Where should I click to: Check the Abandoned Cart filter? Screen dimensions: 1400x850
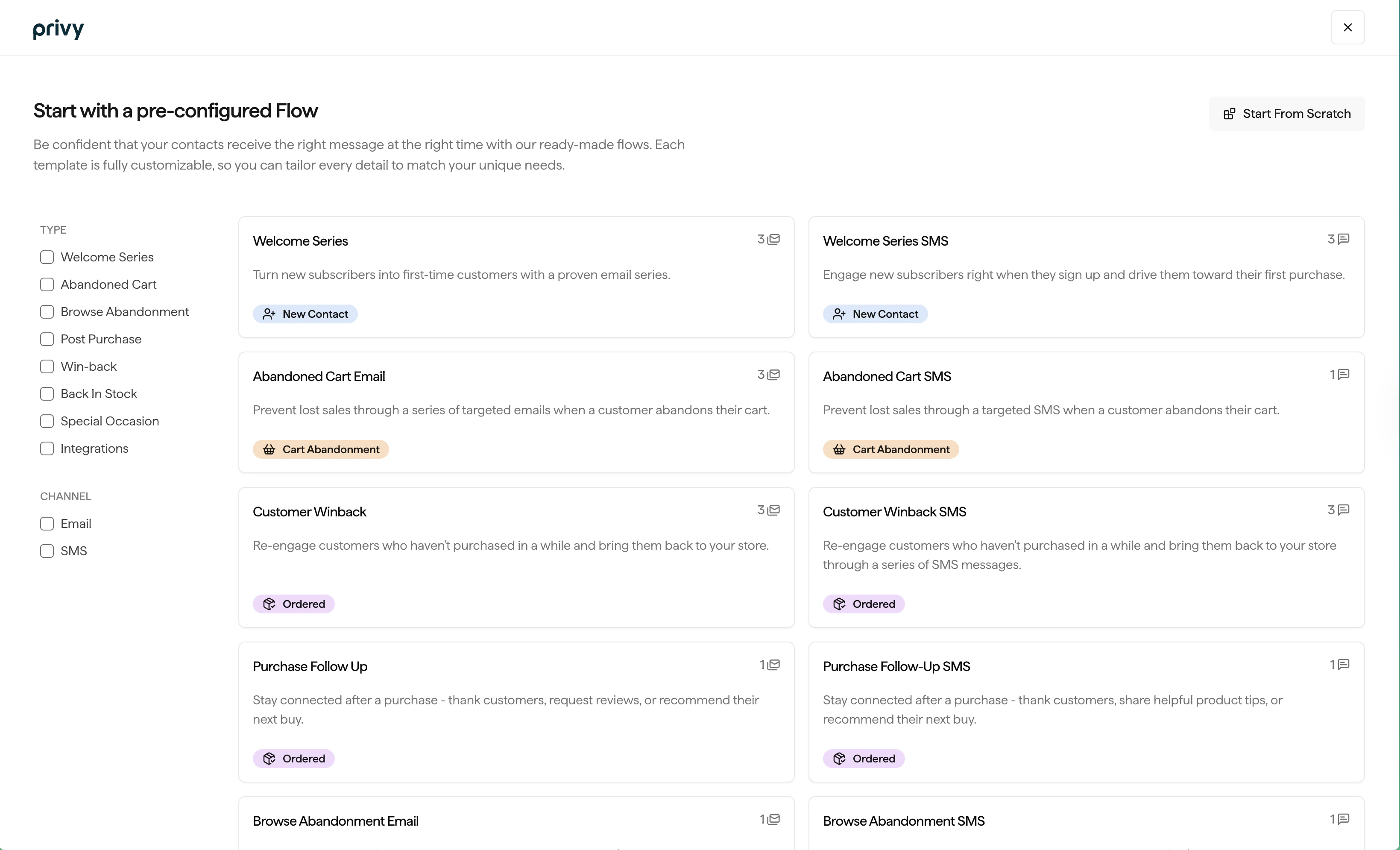pyautogui.click(x=47, y=284)
